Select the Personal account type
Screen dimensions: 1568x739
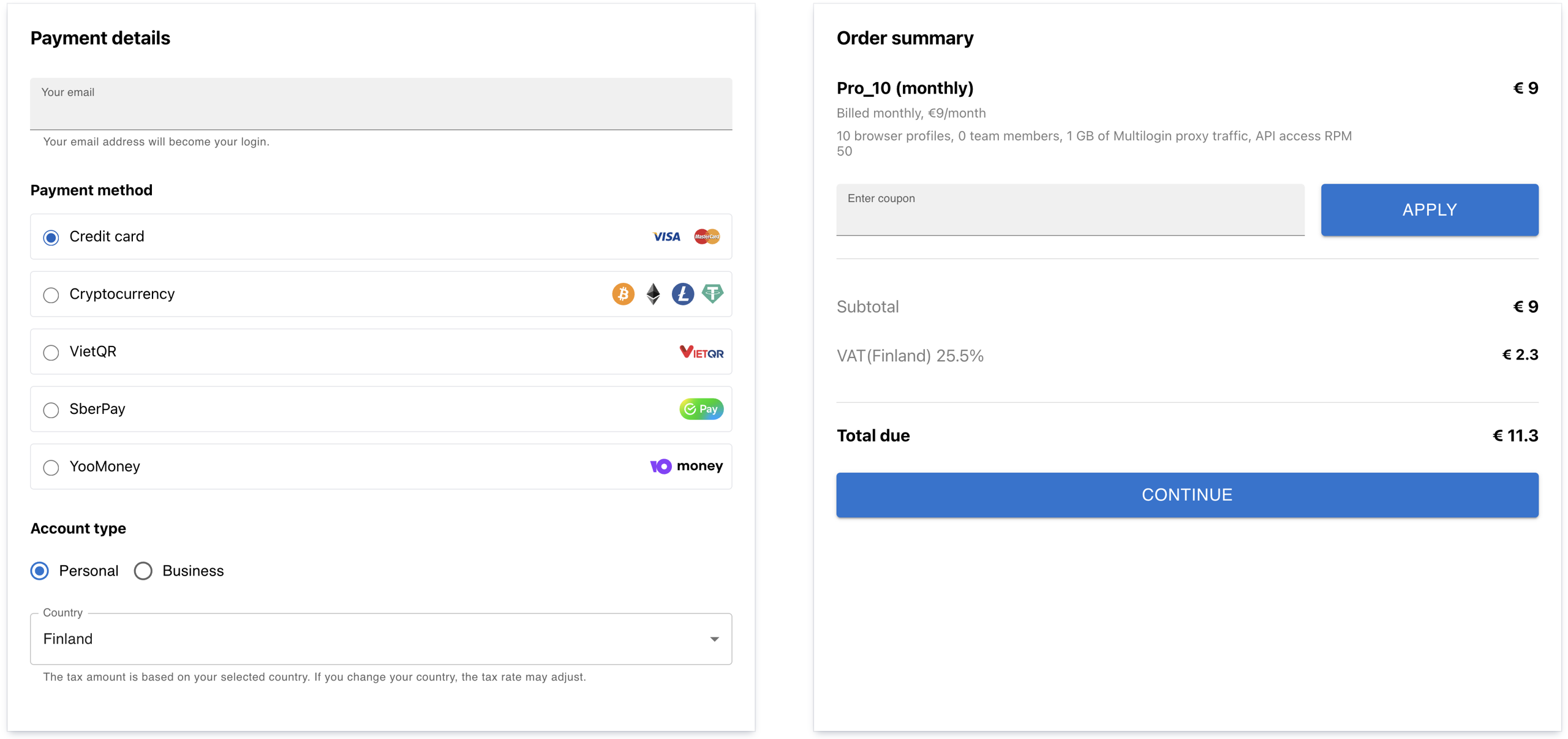[x=40, y=571]
